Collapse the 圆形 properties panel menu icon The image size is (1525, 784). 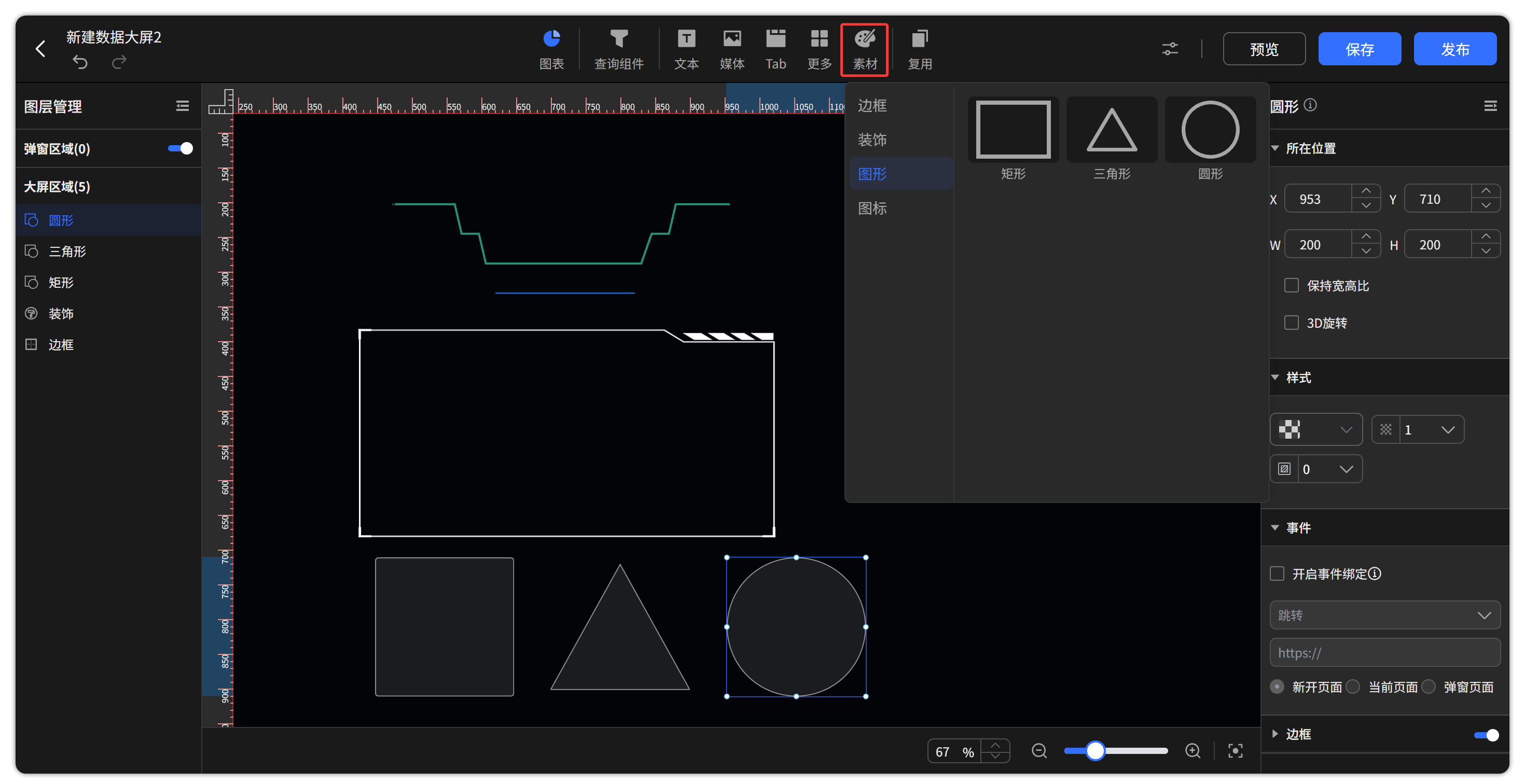pyautogui.click(x=1490, y=106)
